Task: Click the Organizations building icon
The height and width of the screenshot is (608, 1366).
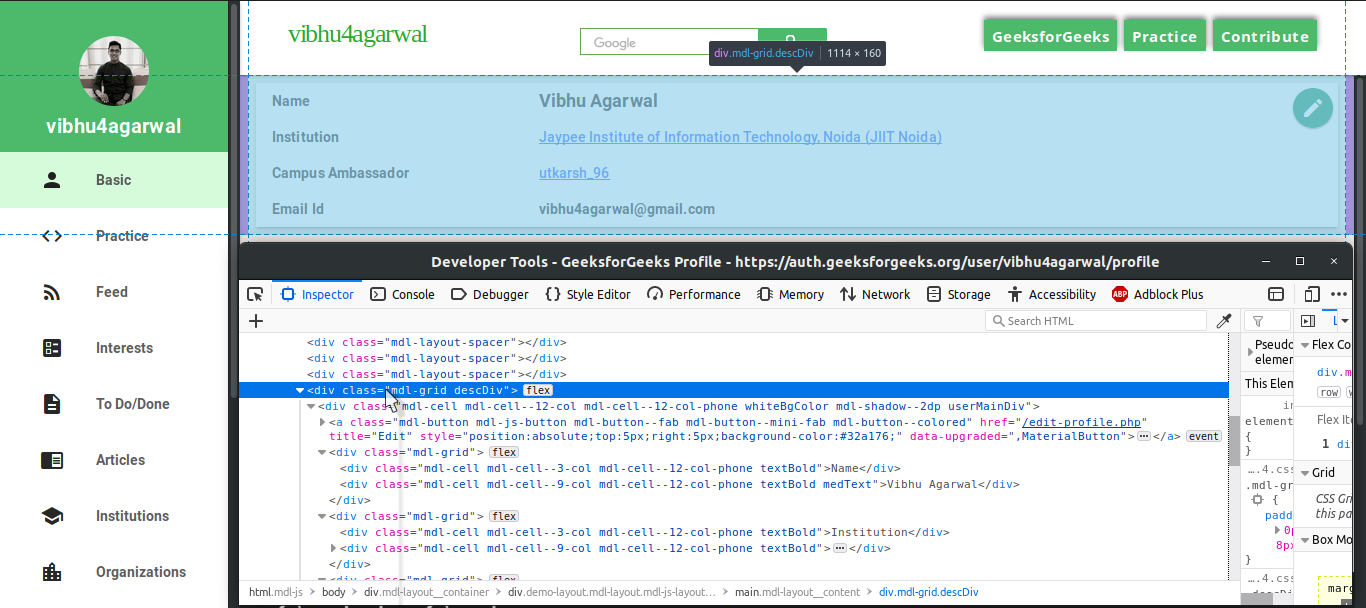Action: click(52, 572)
